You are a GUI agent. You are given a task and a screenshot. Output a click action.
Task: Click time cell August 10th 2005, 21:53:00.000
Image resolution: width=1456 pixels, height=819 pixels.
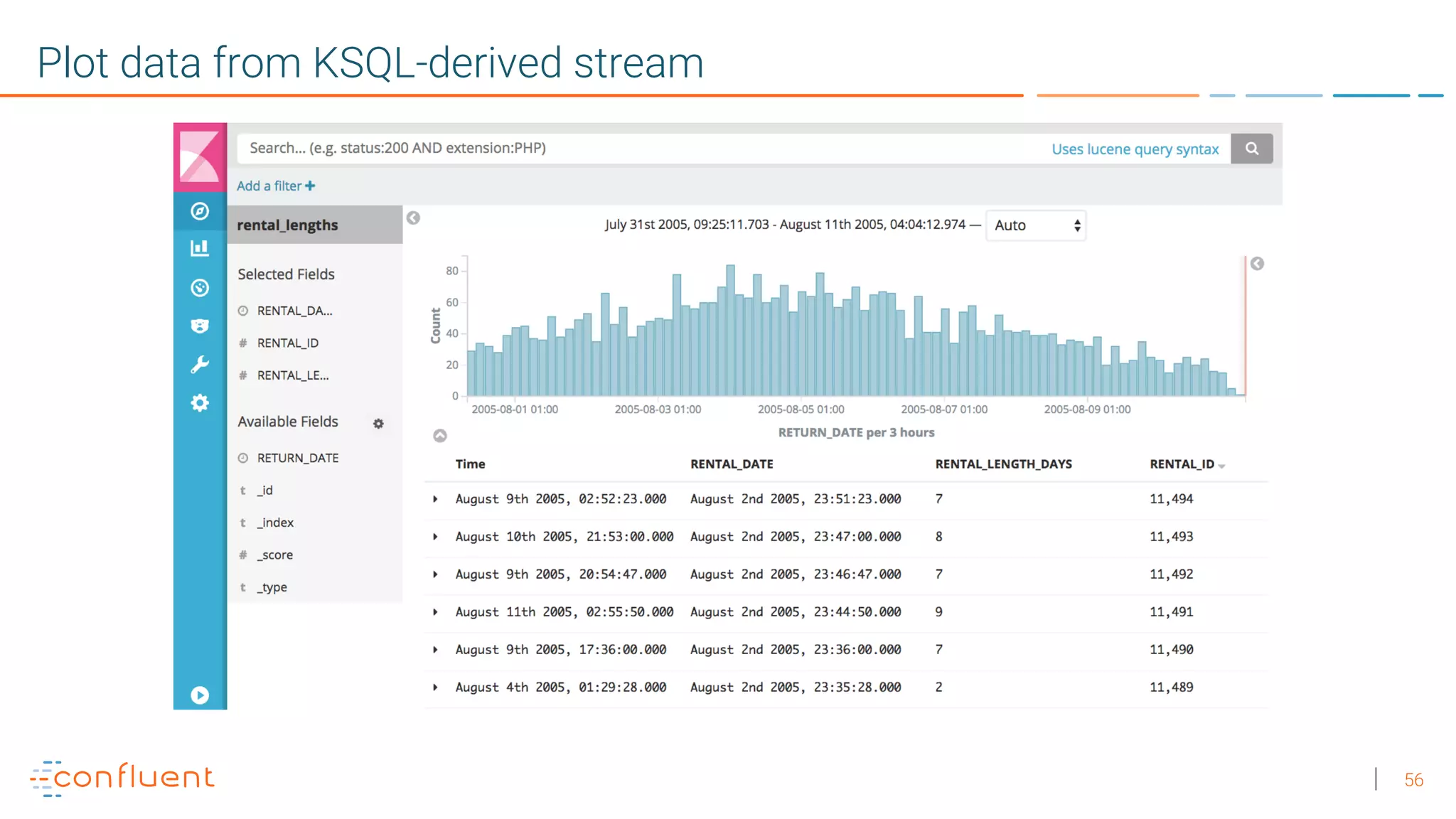[x=564, y=537]
